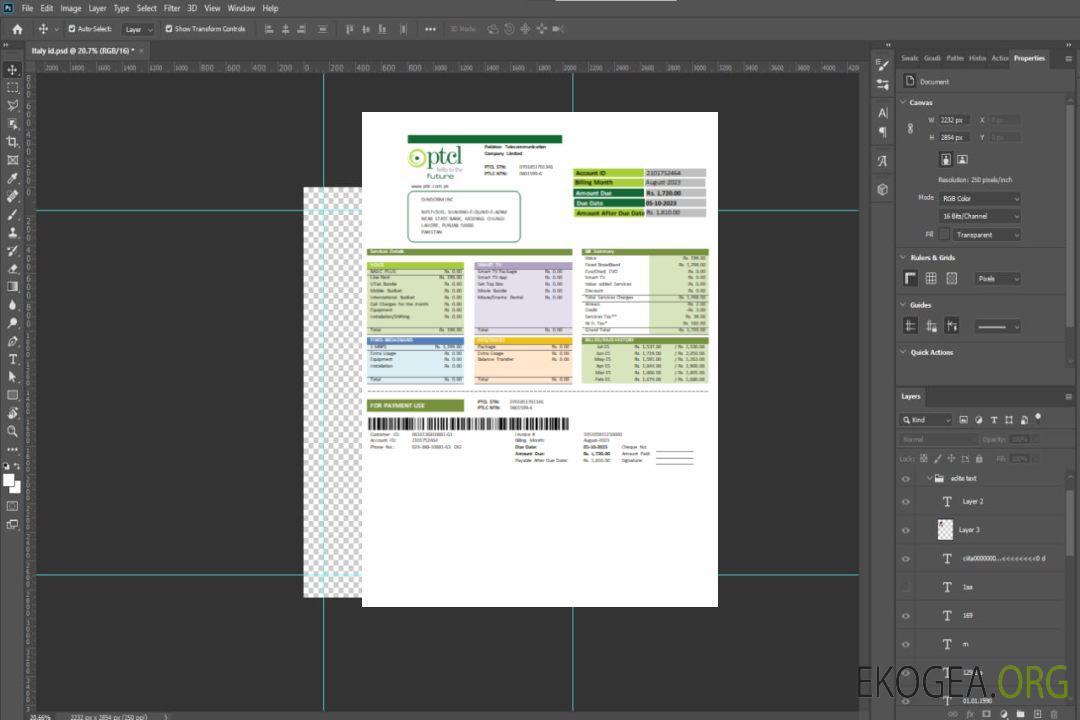
Task: Select the Layer 2 text layer
Action: point(972,501)
